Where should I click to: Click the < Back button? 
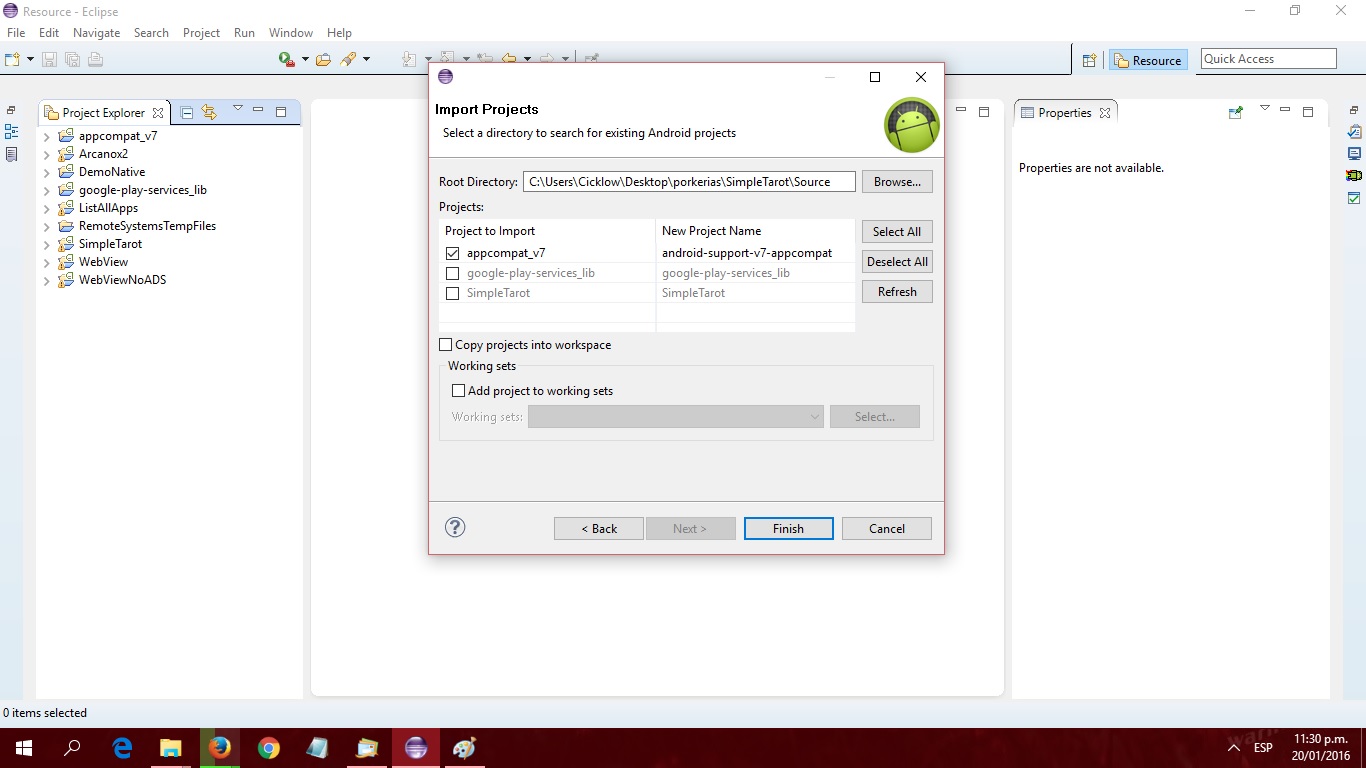point(599,528)
